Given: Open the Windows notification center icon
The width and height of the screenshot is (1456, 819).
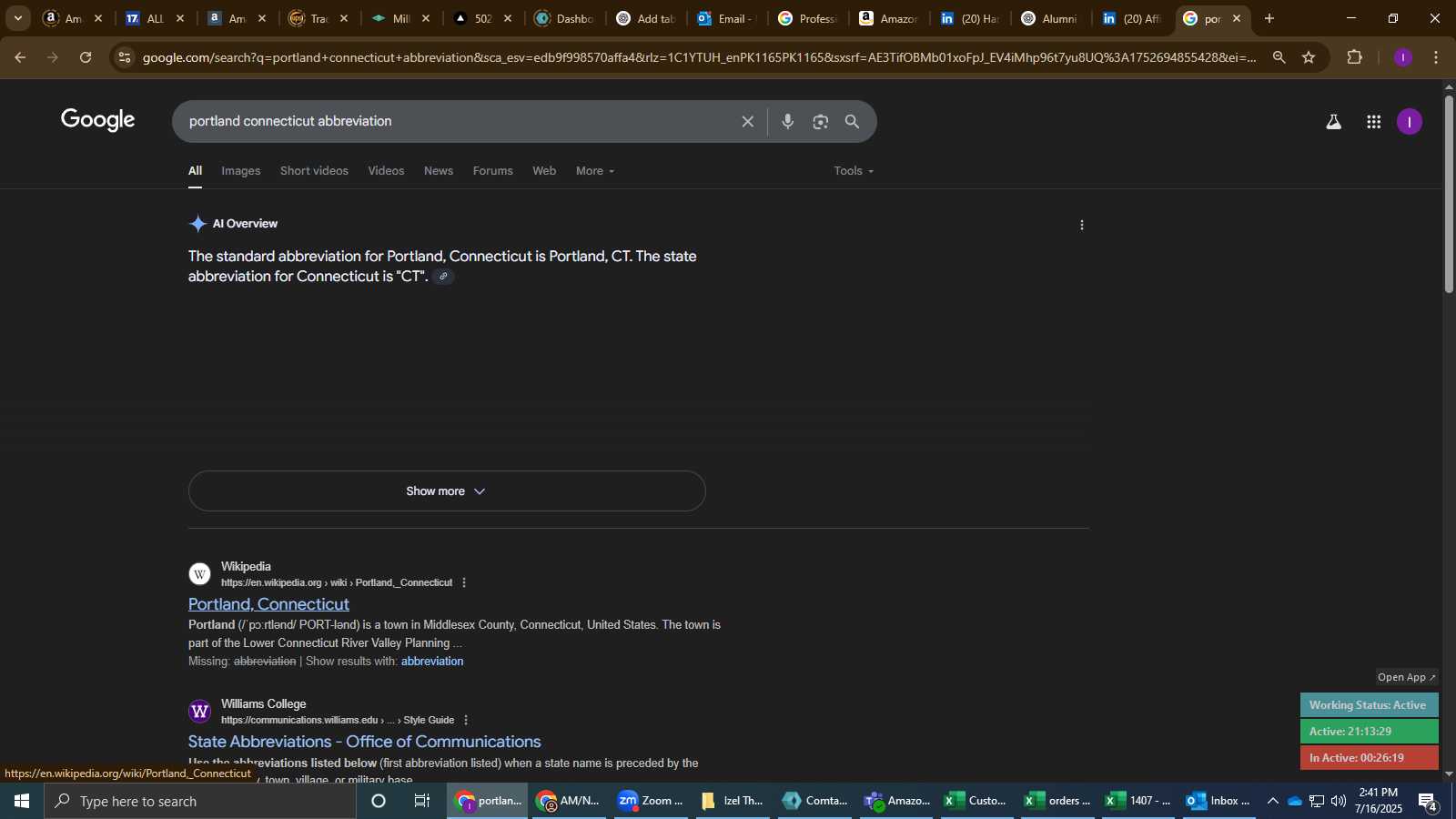Looking at the screenshot, I should point(1429,802).
